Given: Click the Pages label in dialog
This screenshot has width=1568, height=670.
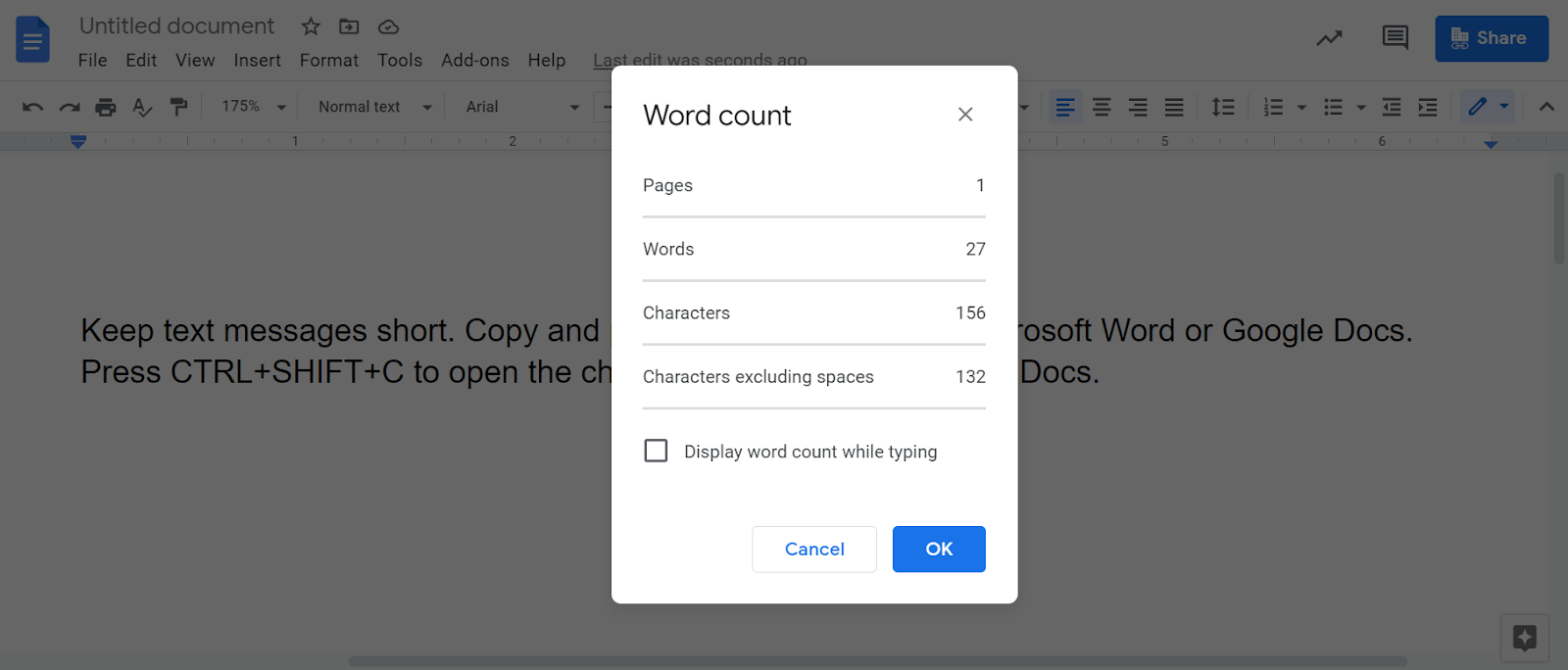Looking at the screenshot, I should coord(667,186).
